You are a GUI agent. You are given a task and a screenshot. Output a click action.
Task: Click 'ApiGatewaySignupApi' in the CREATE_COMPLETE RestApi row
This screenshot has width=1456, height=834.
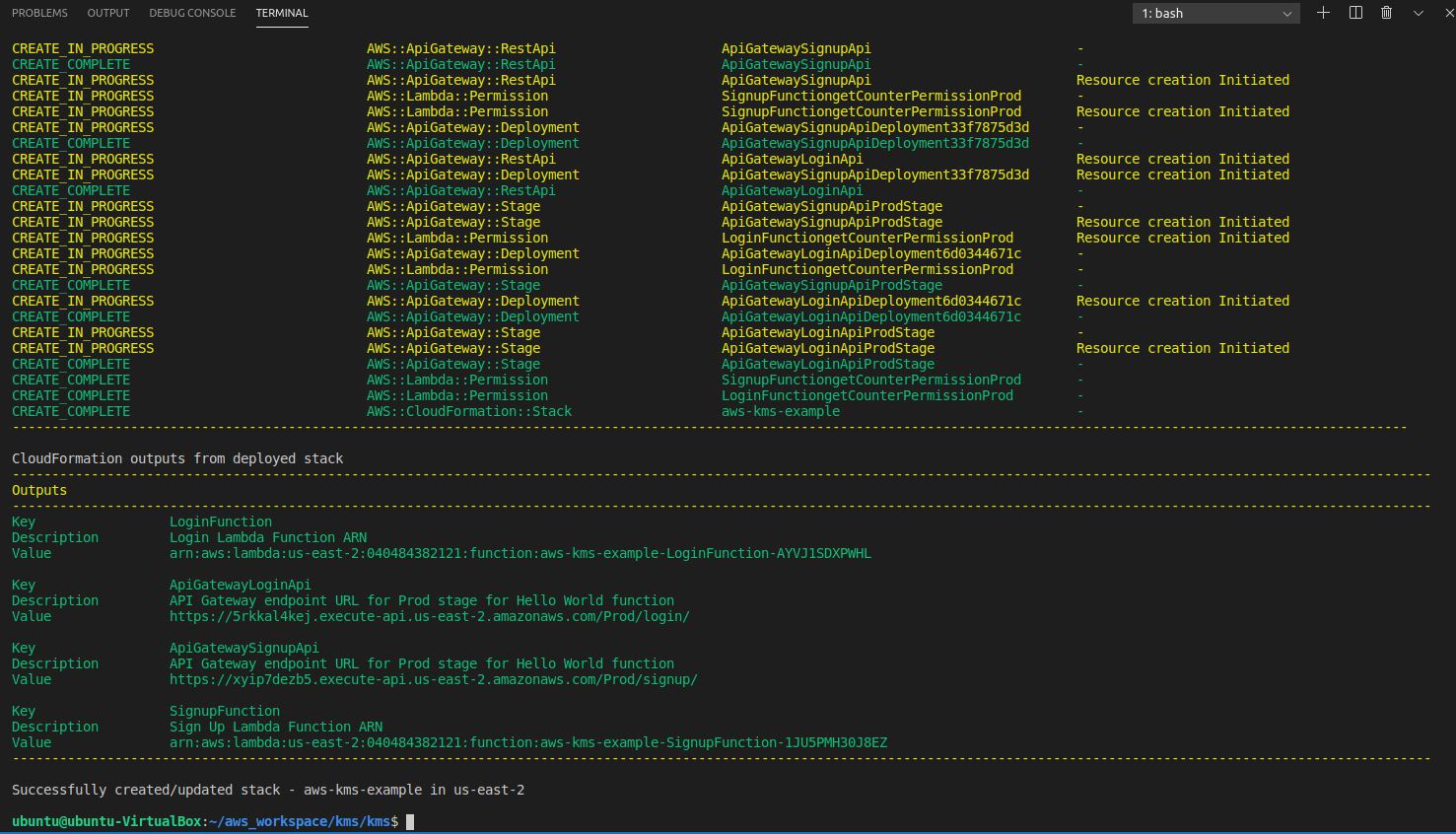pyautogui.click(x=797, y=64)
